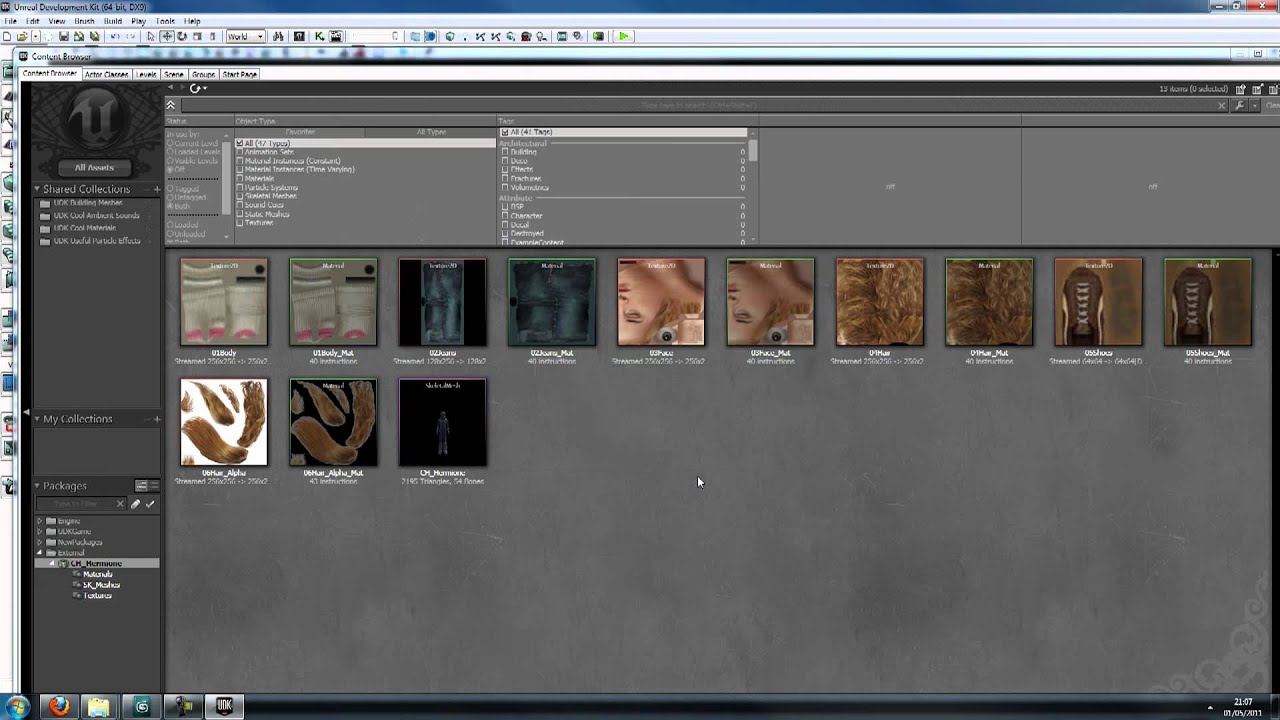Select the Tagged radio option
The width and height of the screenshot is (1280, 720).
[x=170, y=188]
